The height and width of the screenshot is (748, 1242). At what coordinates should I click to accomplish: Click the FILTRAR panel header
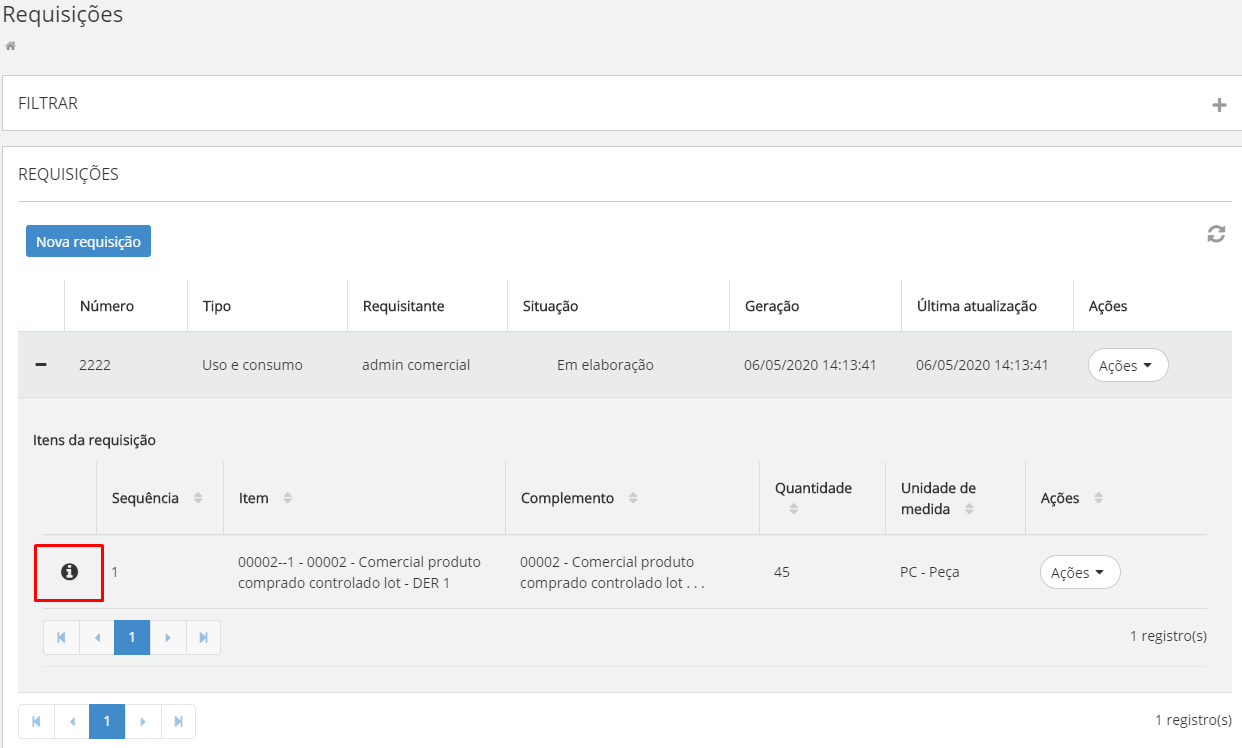[x=48, y=103]
